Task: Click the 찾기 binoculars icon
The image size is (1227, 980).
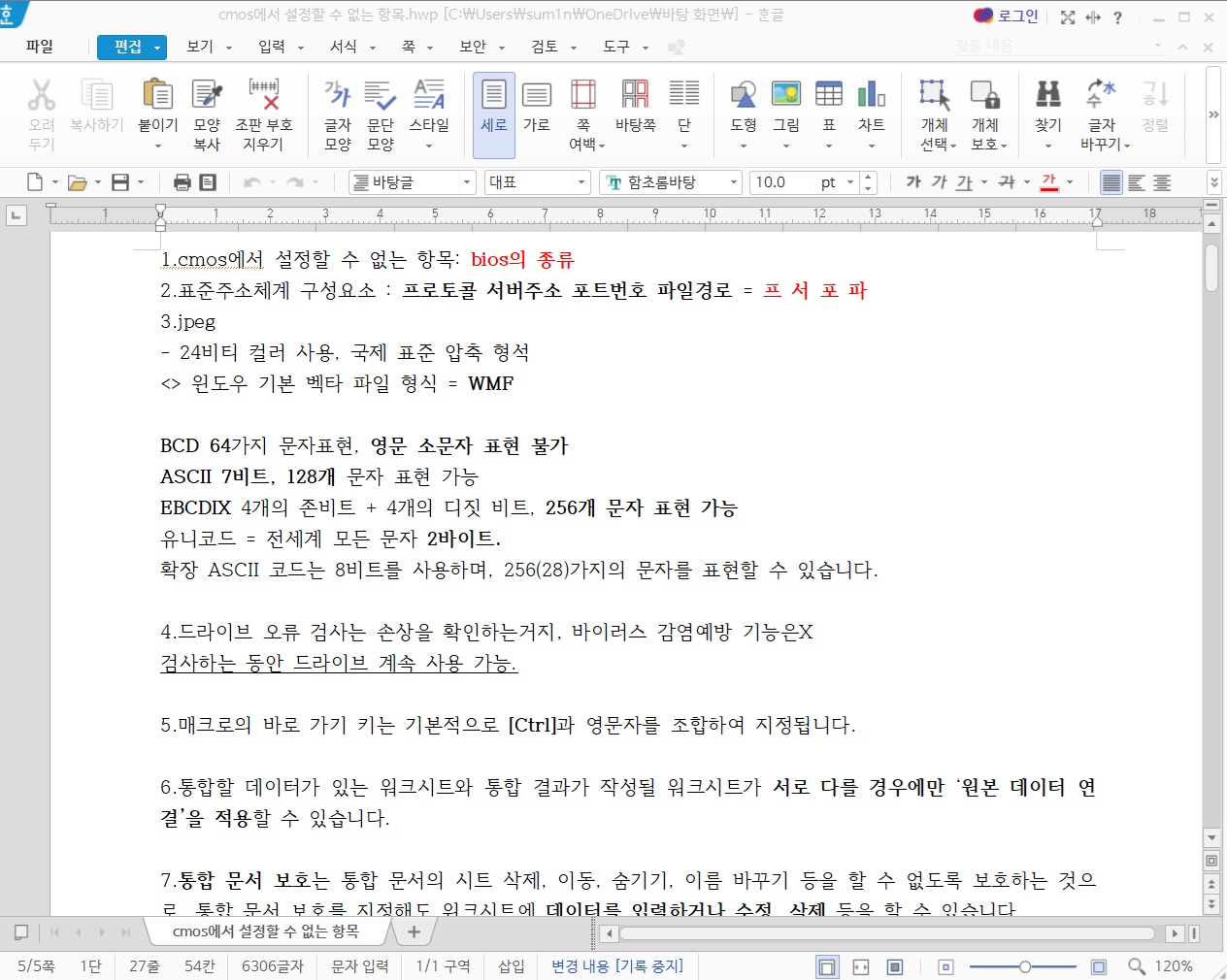Action: 1047,96
